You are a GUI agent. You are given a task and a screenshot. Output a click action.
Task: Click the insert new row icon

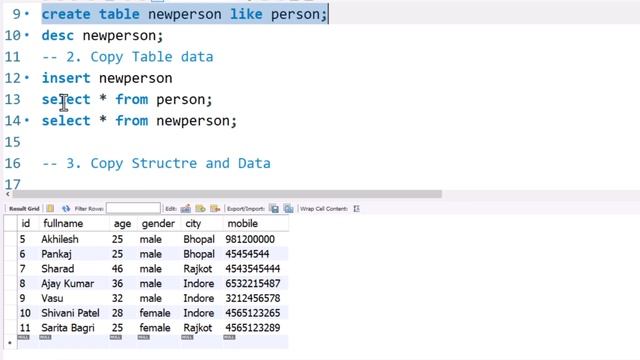(200, 209)
